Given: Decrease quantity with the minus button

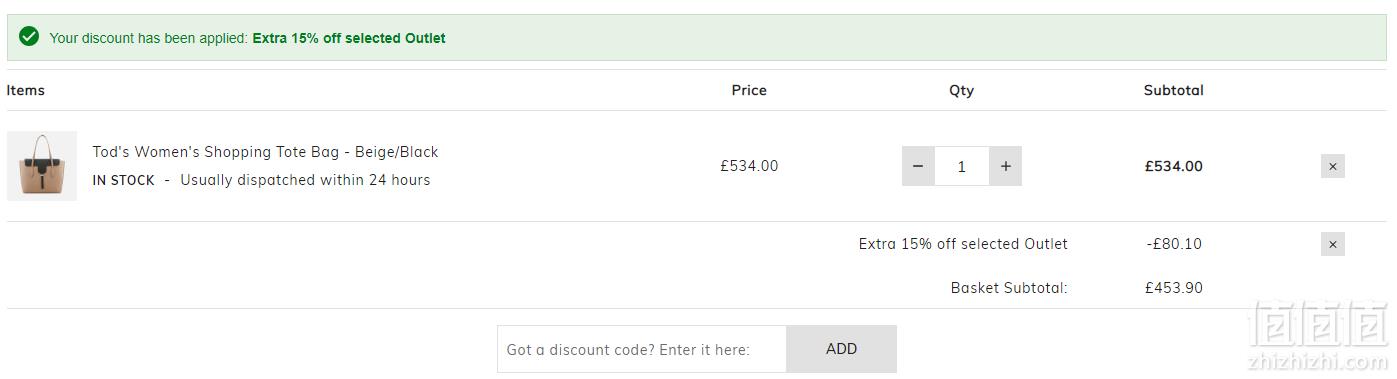Looking at the screenshot, I should [918, 166].
